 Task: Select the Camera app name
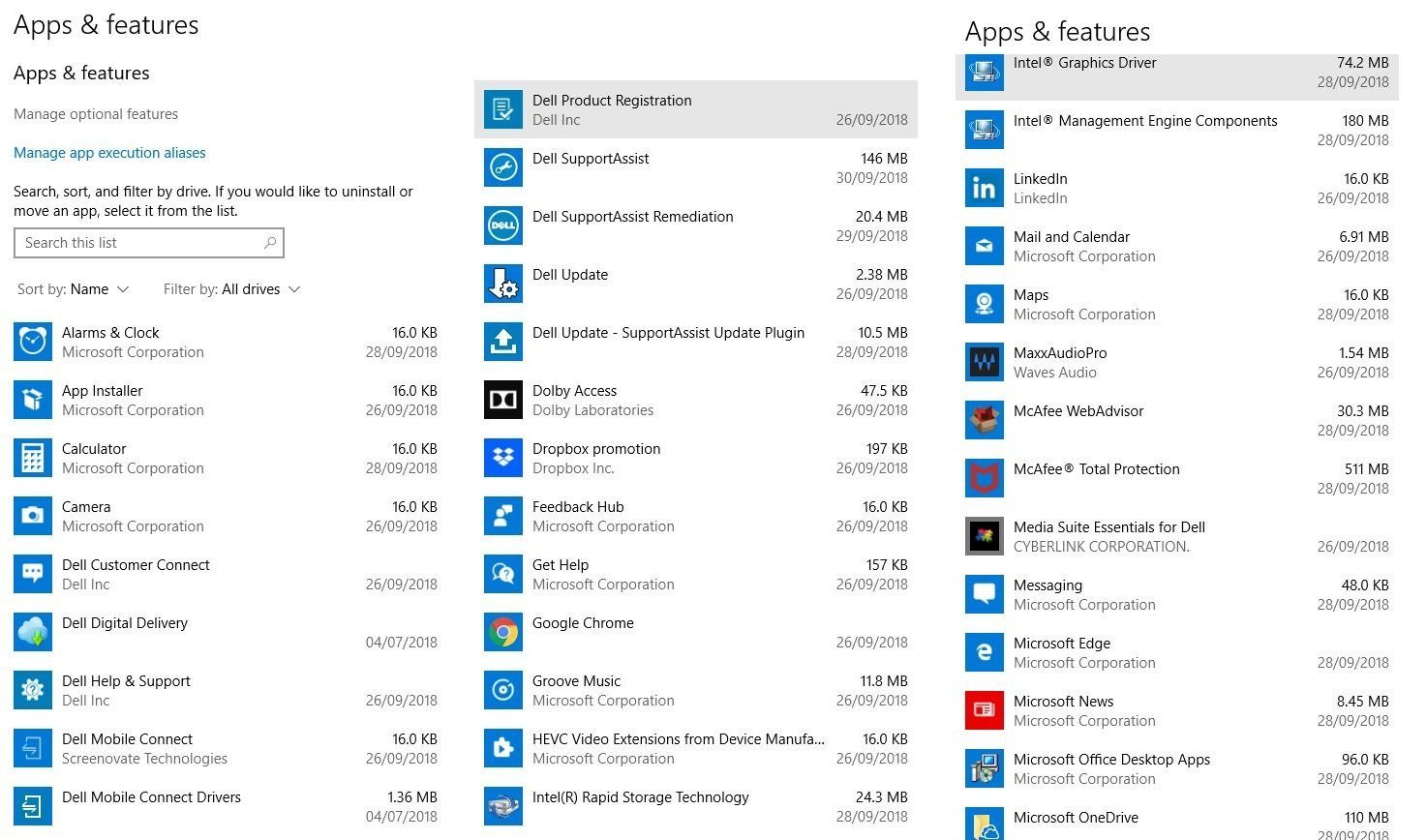(x=86, y=507)
